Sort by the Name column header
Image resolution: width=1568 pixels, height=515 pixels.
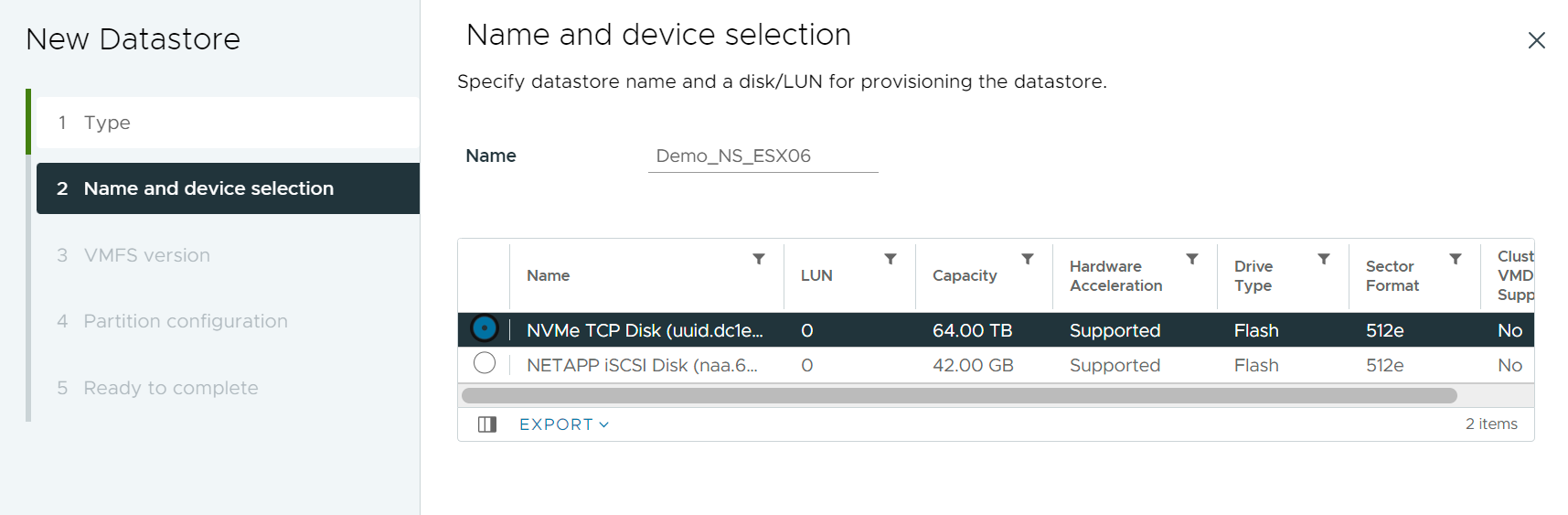[549, 275]
